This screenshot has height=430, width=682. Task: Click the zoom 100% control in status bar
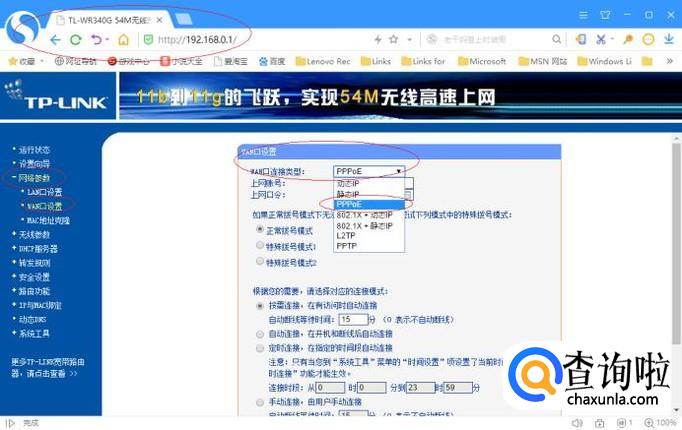coord(660,423)
